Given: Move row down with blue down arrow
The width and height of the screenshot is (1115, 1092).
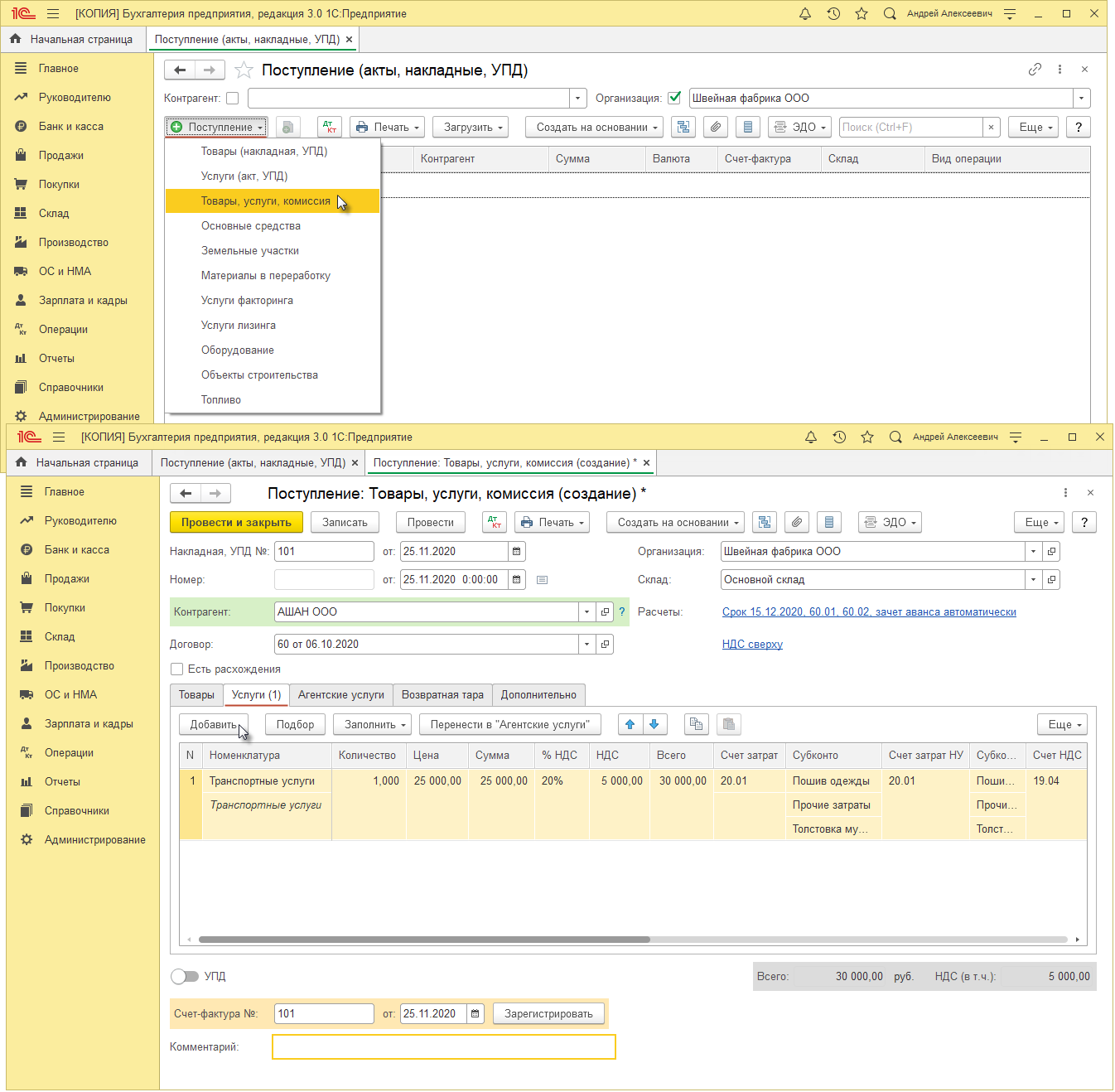Looking at the screenshot, I should (654, 724).
